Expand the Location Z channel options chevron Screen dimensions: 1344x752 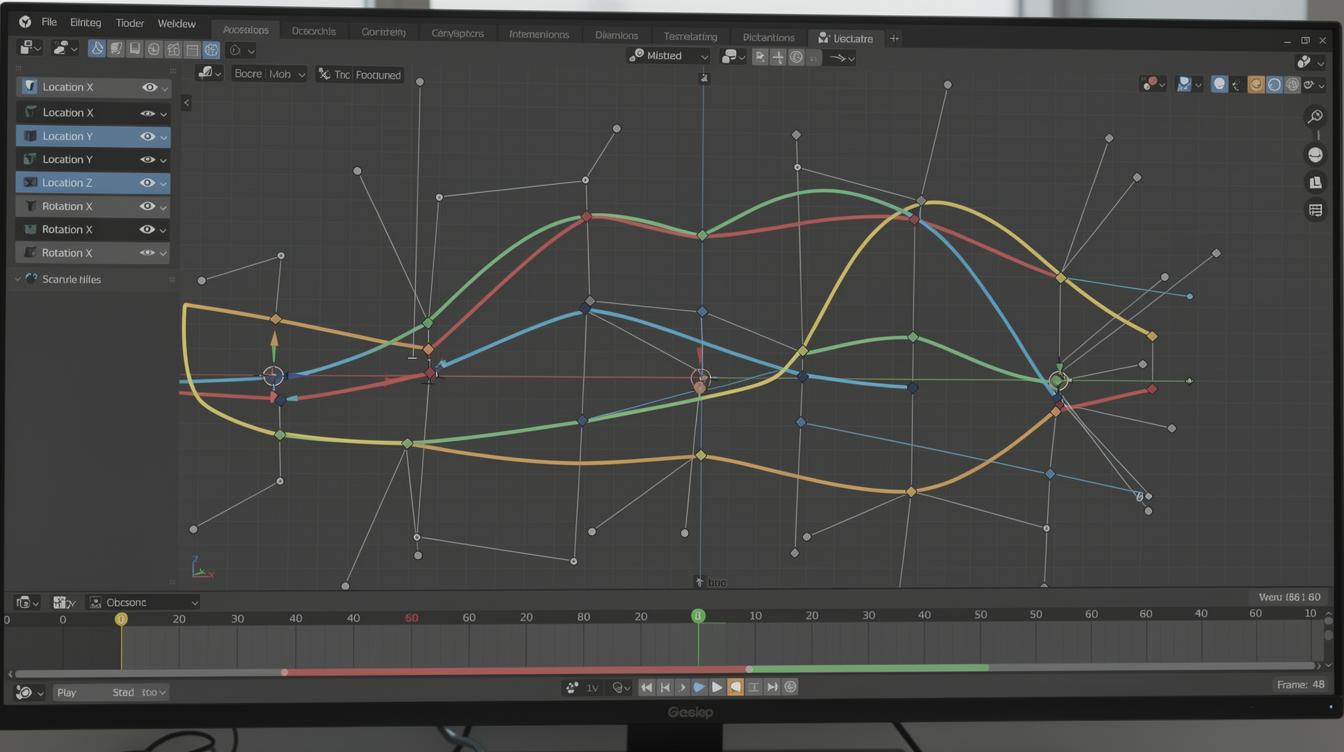tap(163, 182)
